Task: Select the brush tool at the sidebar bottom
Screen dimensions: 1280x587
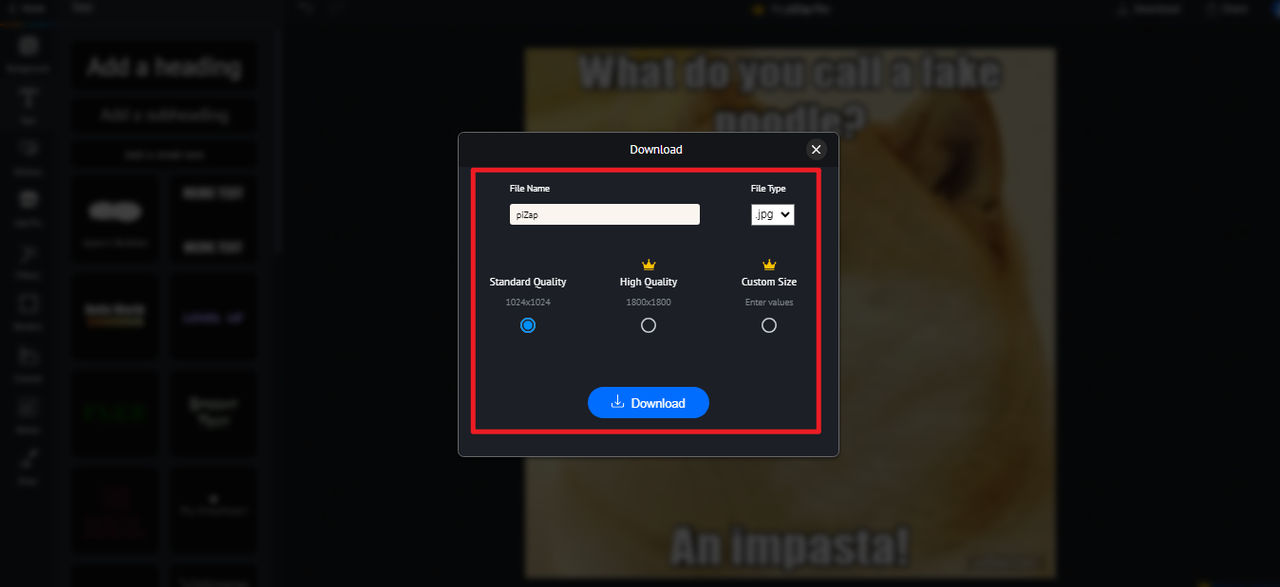Action: click(29, 463)
